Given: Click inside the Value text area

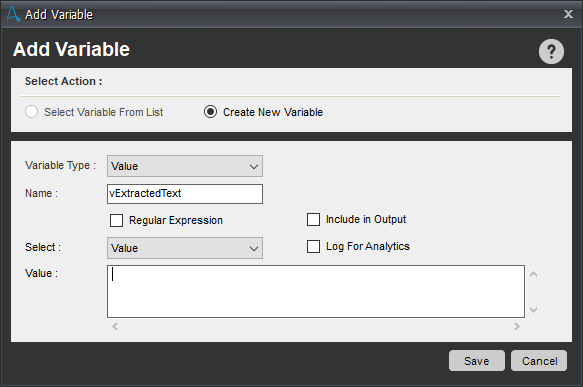Looking at the screenshot, I should pyautogui.click(x=316, y=291).
